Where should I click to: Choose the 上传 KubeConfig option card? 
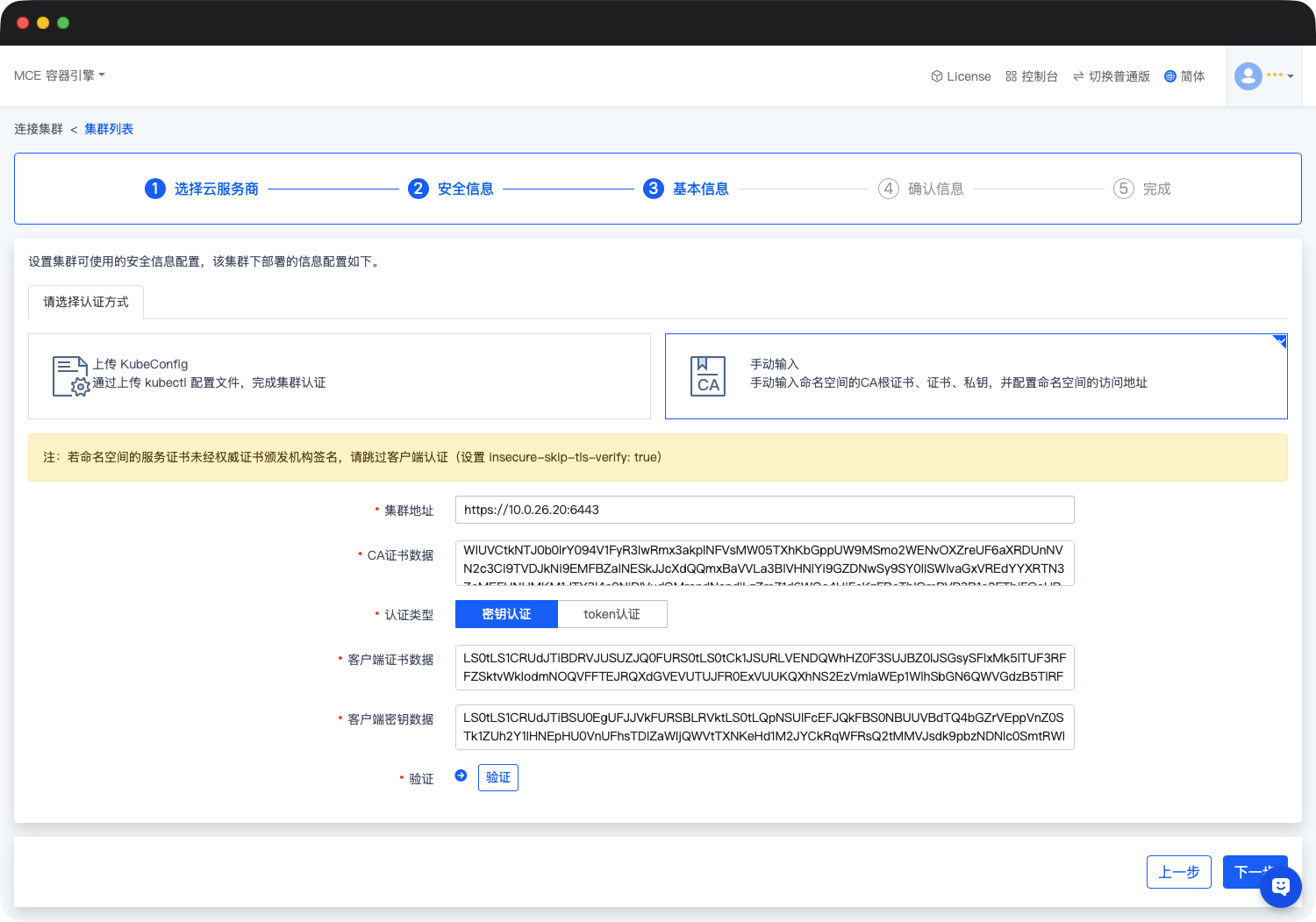click(340, 376)
